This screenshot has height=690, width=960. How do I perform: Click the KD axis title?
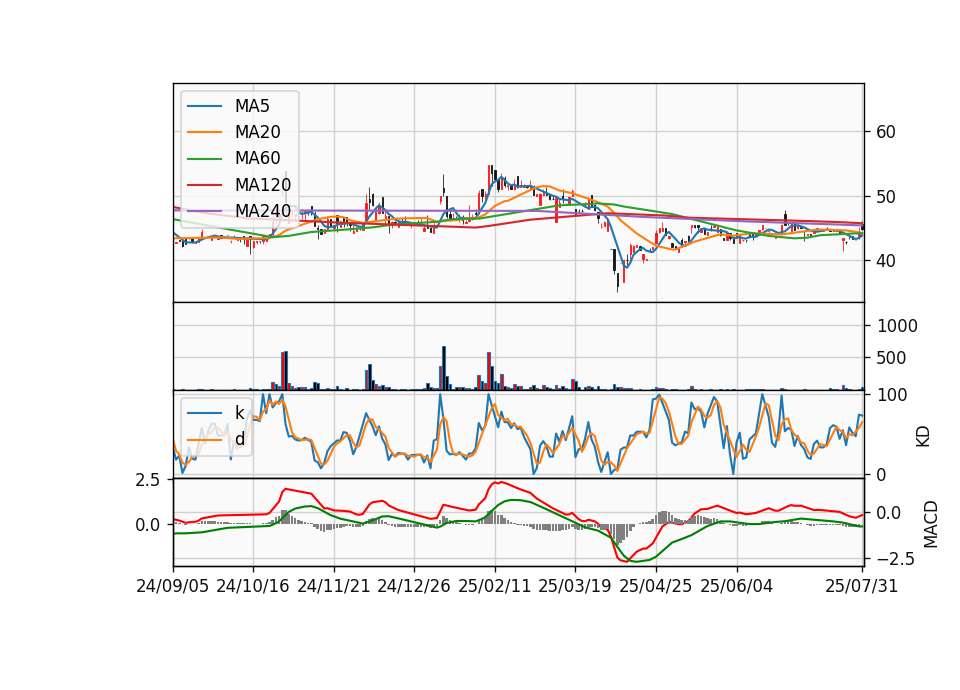(x=923, y=437)
